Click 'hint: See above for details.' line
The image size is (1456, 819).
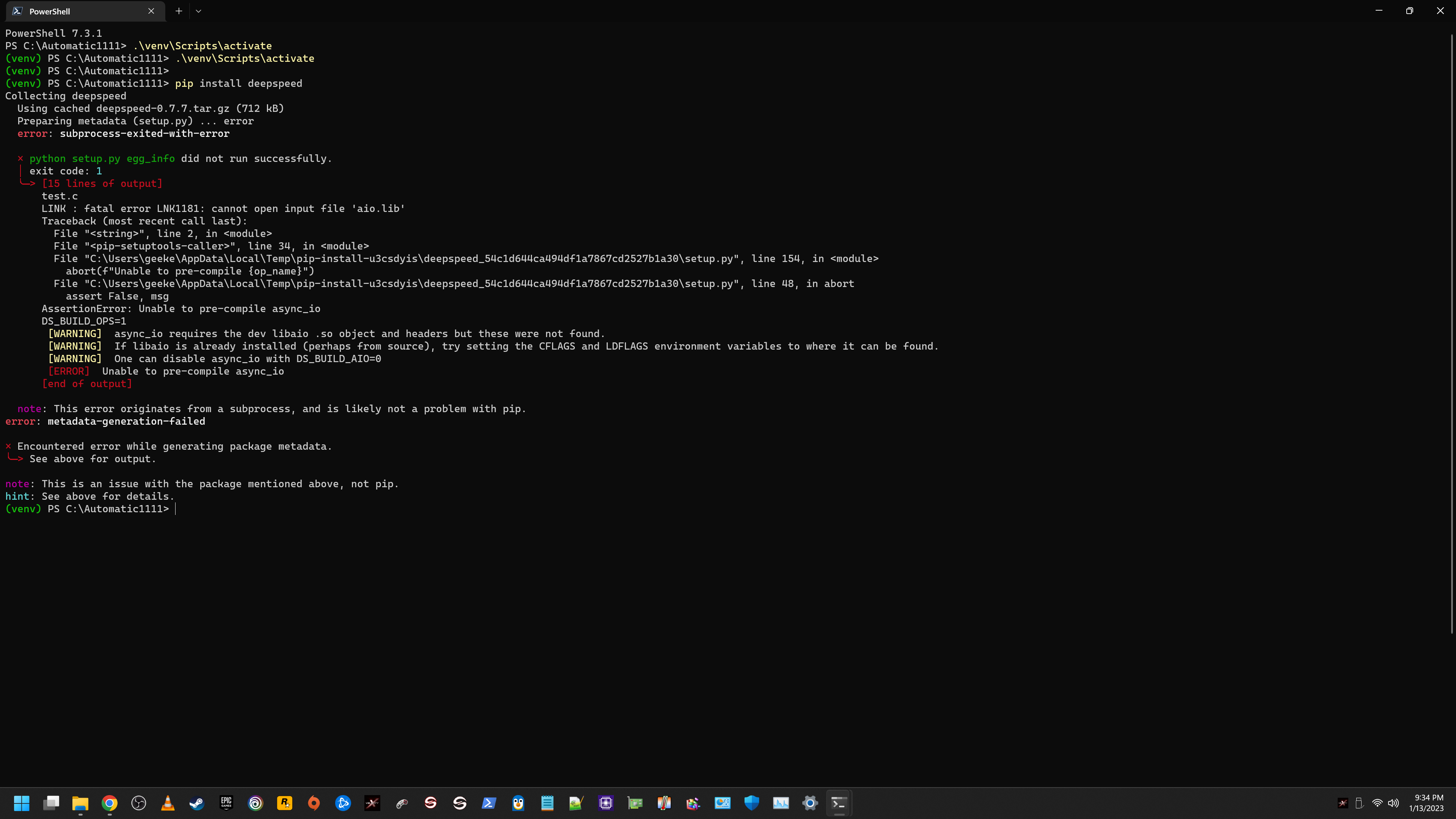click(x=90, y=496)
